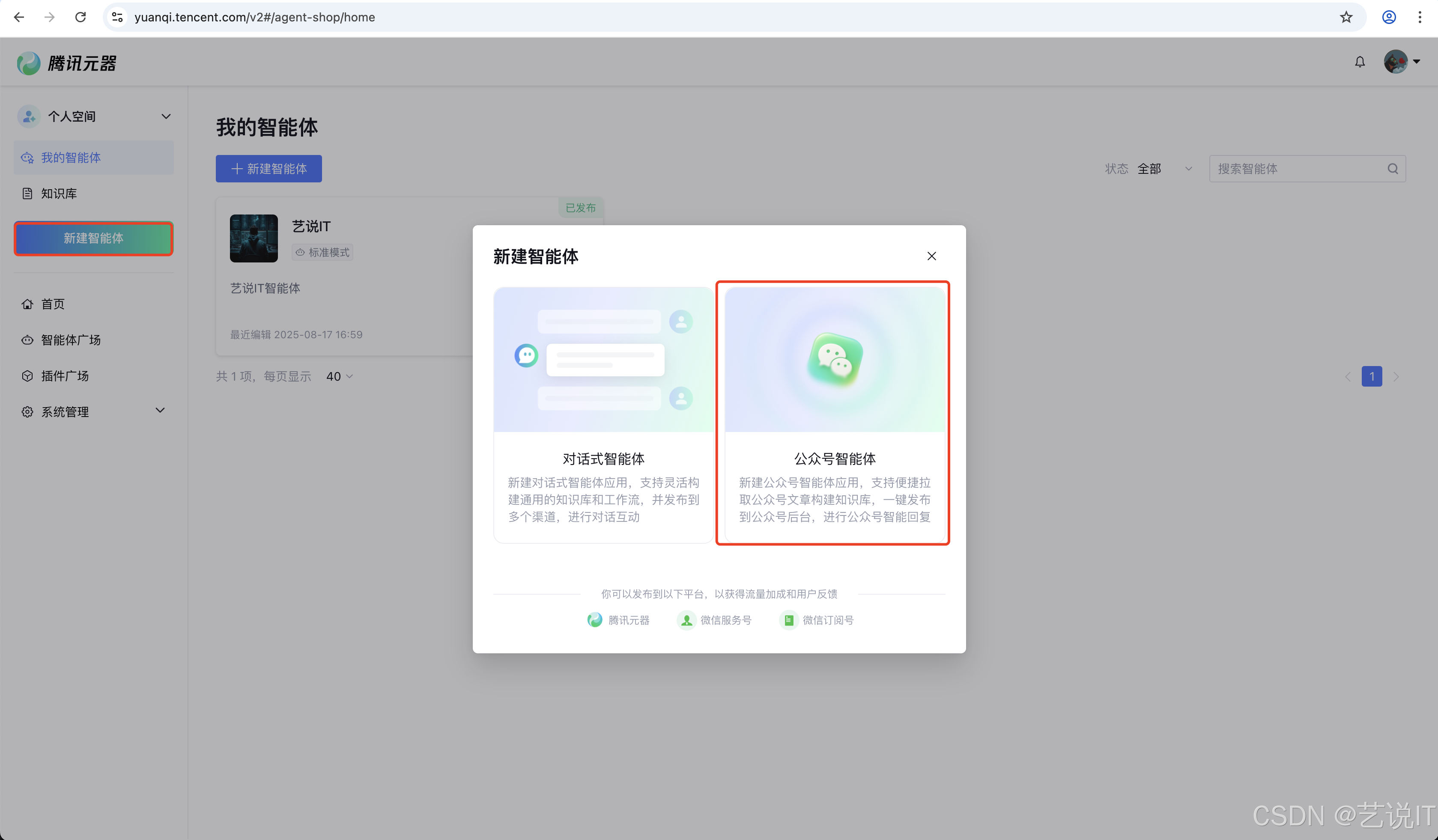Select the 智能体广场 eye icon
Viewport: 1438px width, 840px height.
coord(27,340)
